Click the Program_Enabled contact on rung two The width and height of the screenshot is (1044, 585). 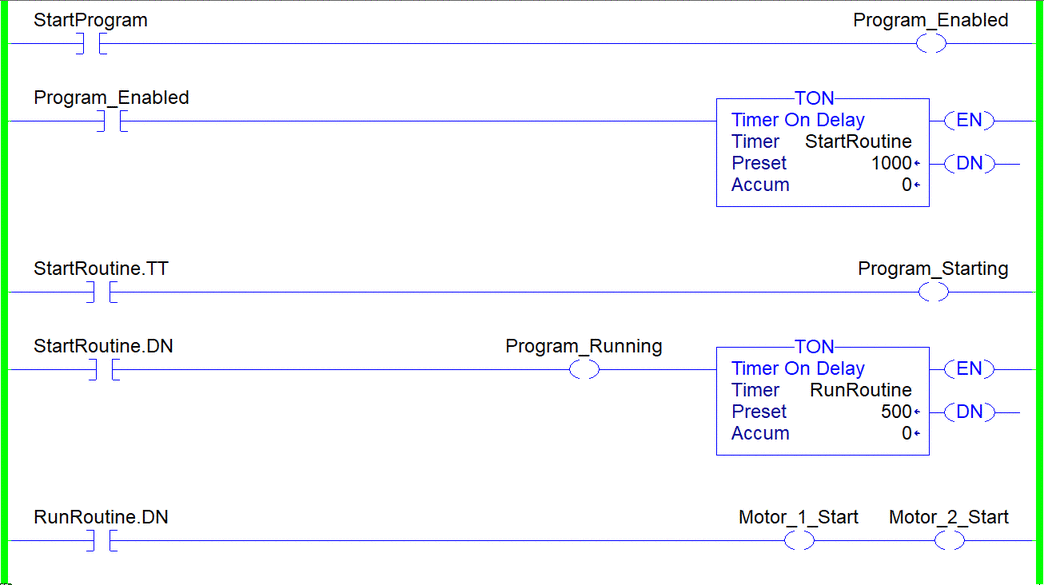110,121
